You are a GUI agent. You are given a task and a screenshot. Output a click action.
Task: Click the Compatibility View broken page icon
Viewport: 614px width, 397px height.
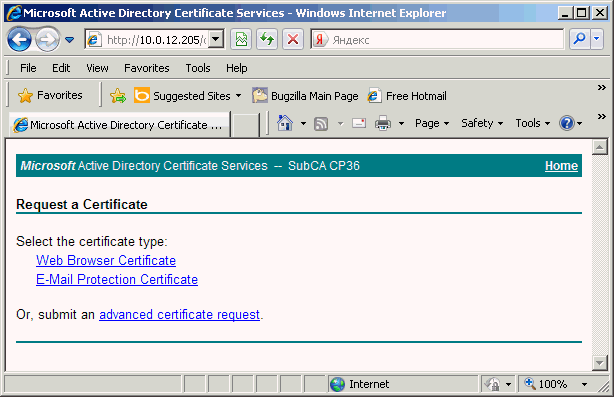241,40
